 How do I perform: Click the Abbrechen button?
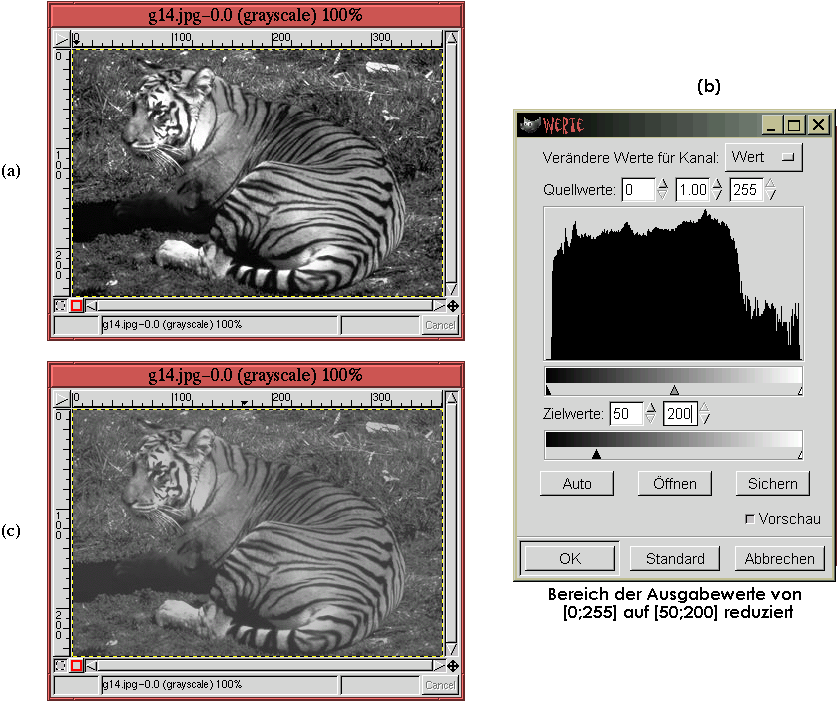point(780,558)
